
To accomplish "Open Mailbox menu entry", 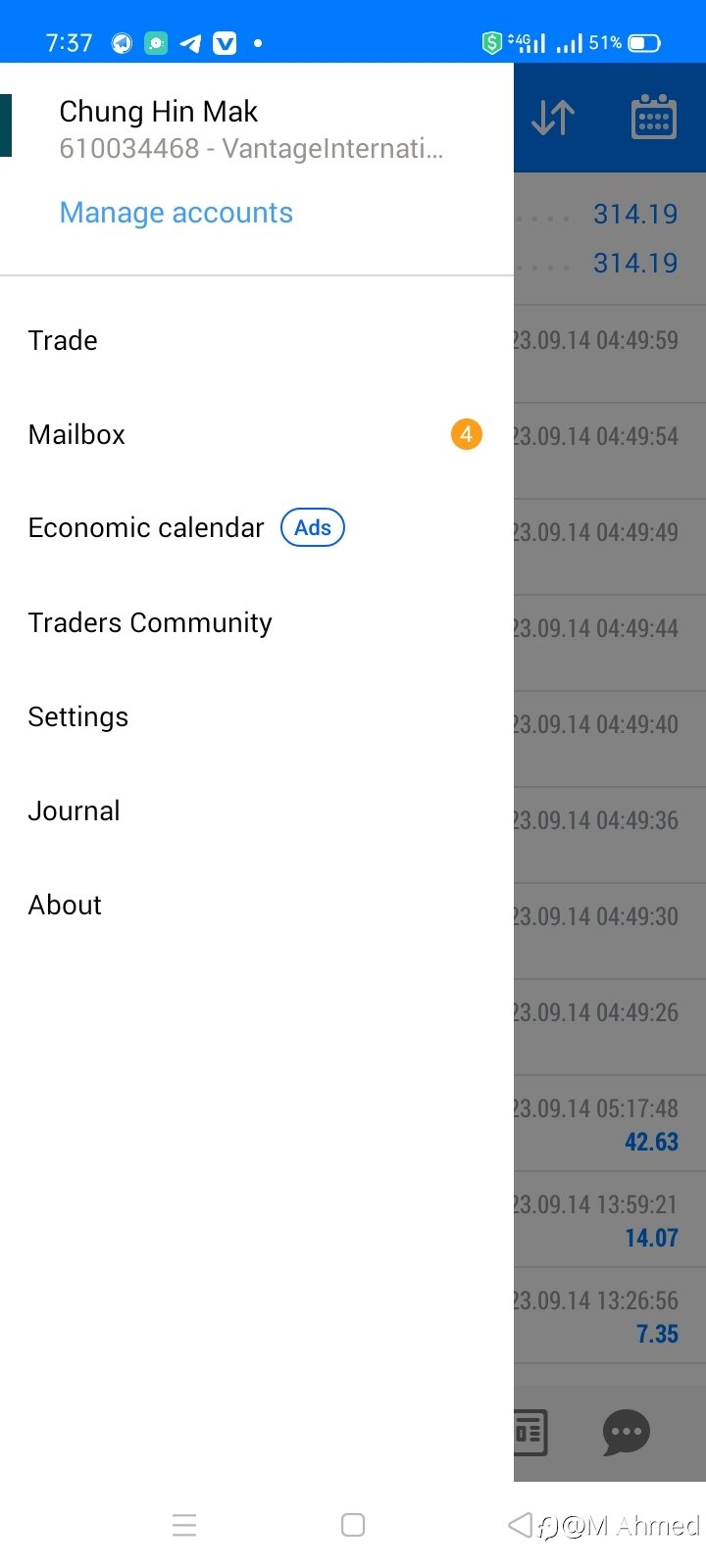I will click(257, 434).
